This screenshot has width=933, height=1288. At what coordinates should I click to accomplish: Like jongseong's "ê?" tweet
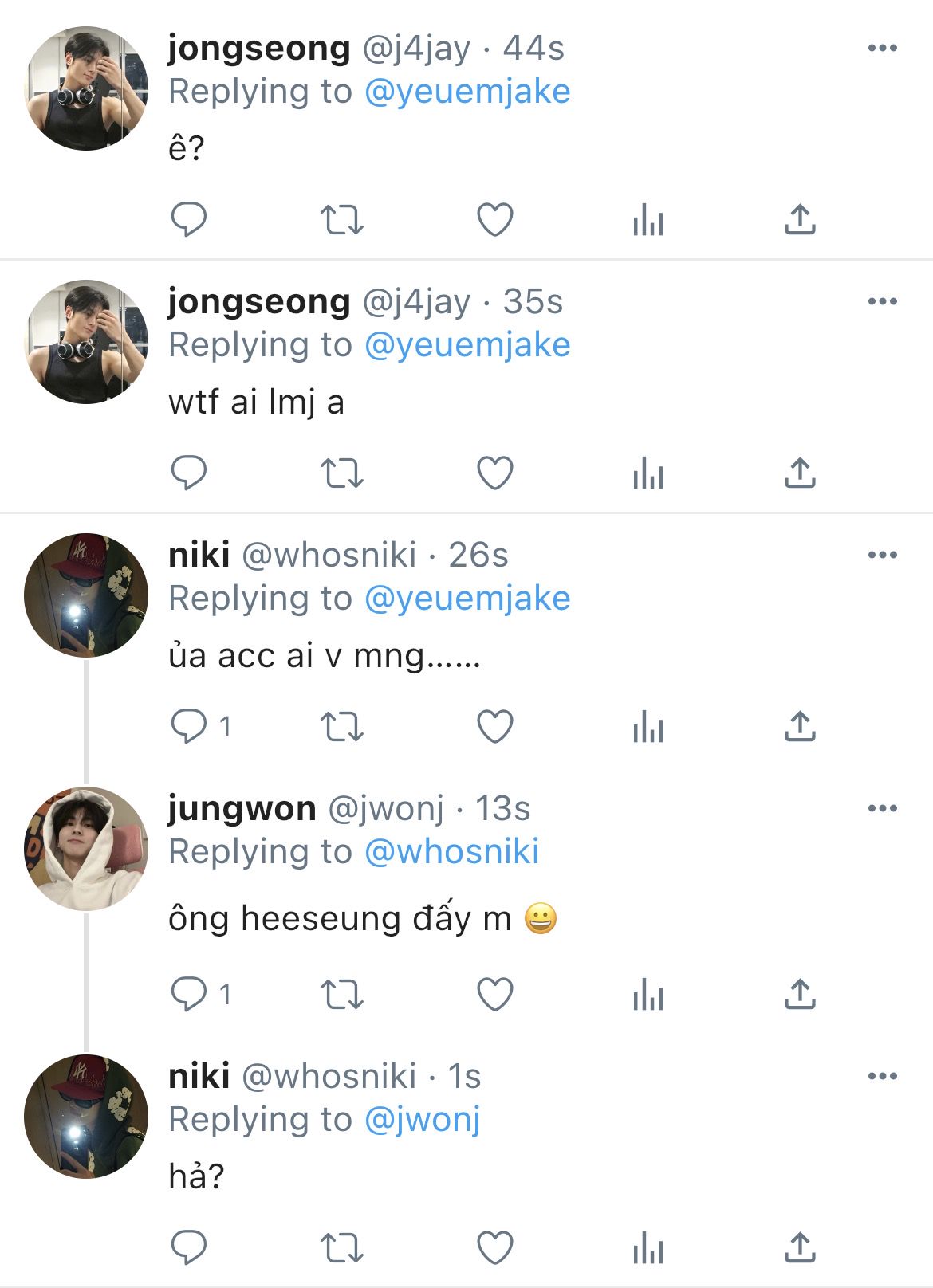coord(494,219)
